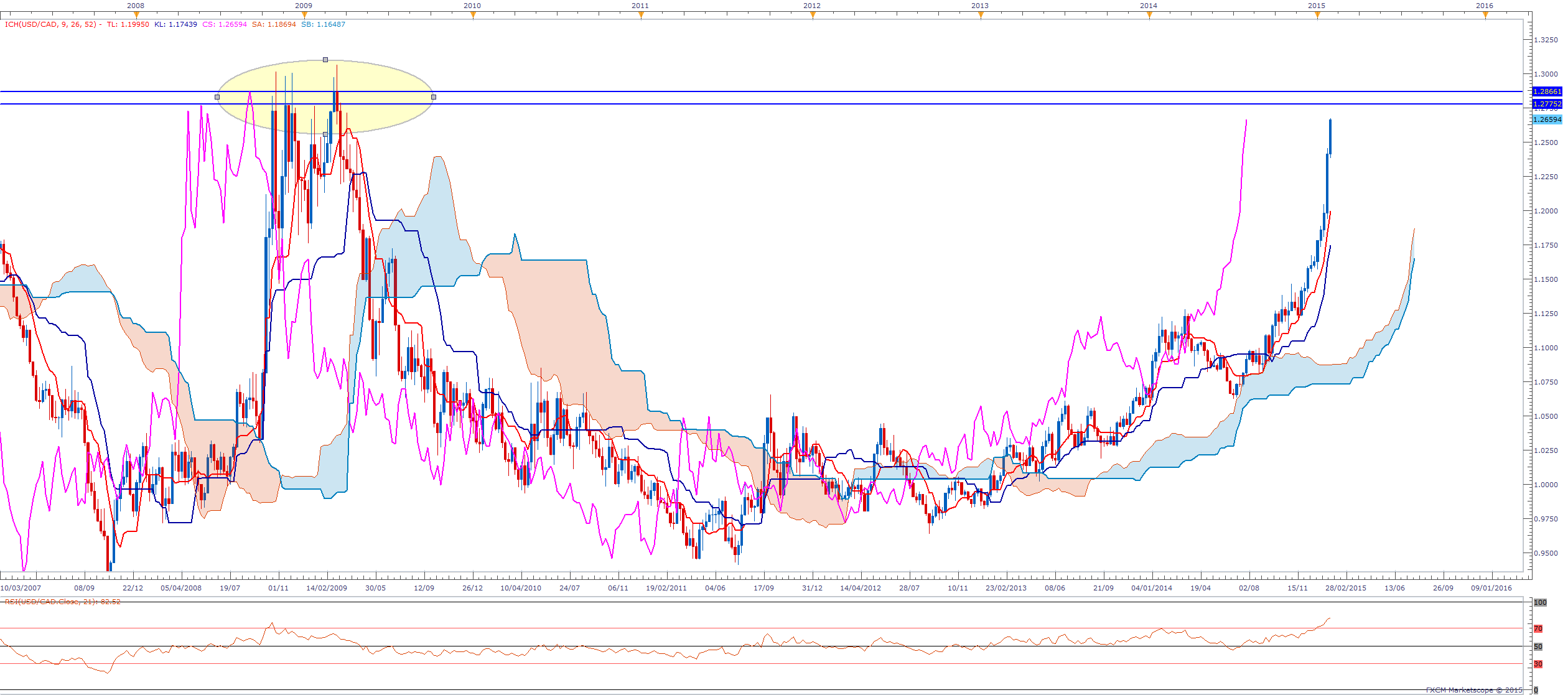Select the 1.28661 blue price label
The width and height of the screenshot is (1568, 695).
point(1547,91)
